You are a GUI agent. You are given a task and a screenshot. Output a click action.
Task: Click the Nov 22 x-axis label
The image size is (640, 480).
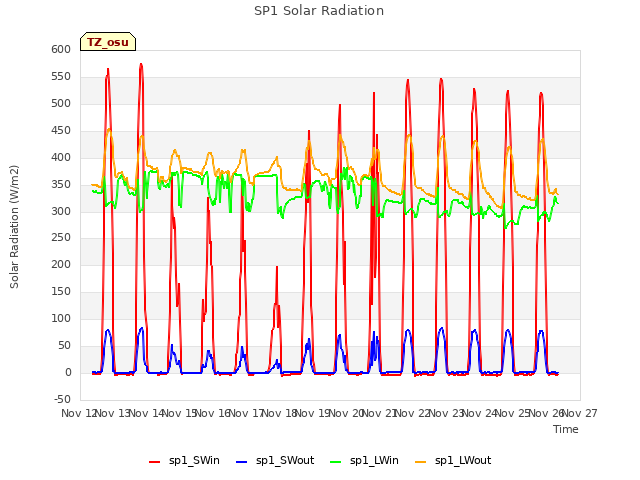tap(413, 413)
